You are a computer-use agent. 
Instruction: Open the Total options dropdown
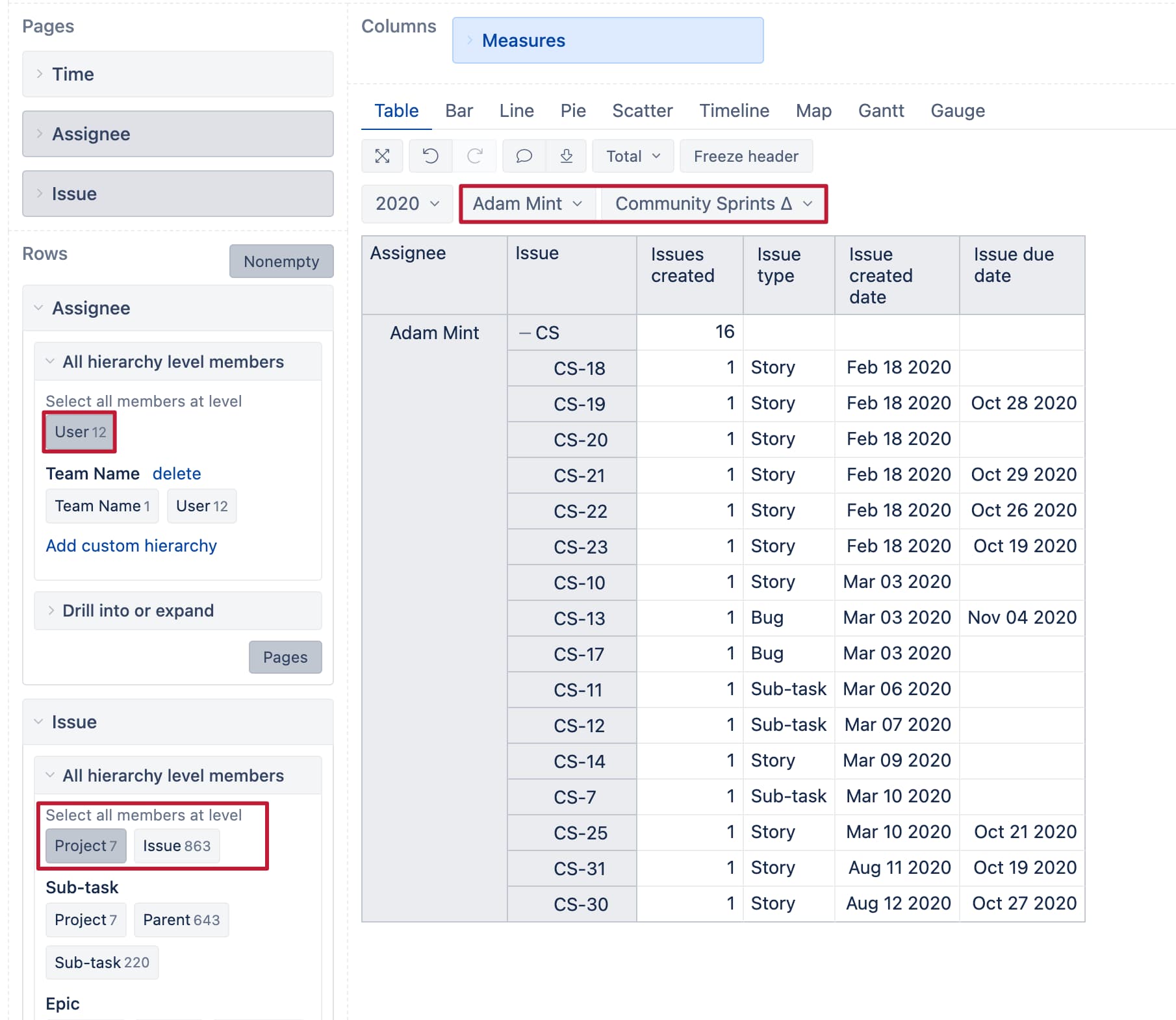632,156
